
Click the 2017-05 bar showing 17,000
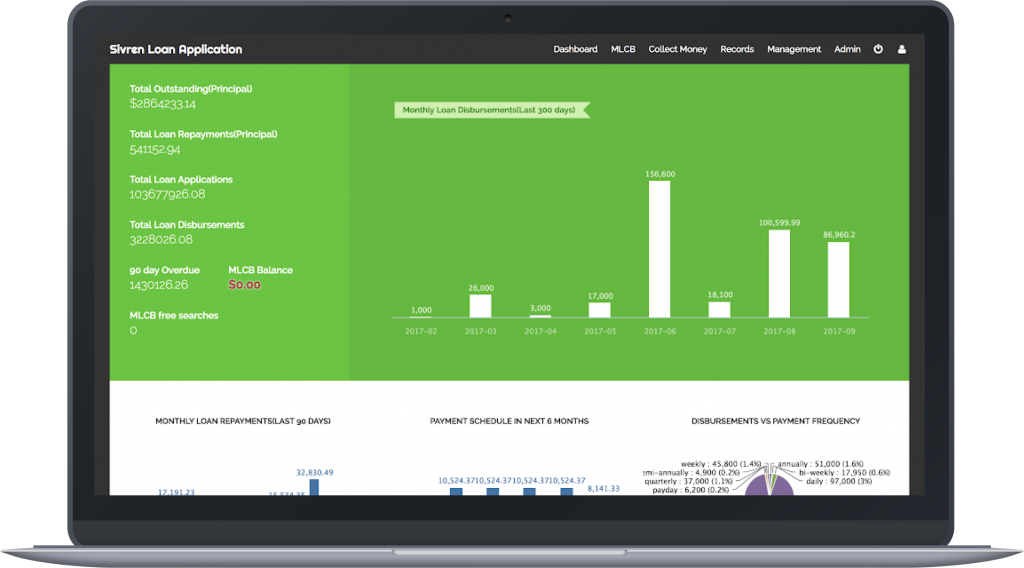(x=599, y=310)
